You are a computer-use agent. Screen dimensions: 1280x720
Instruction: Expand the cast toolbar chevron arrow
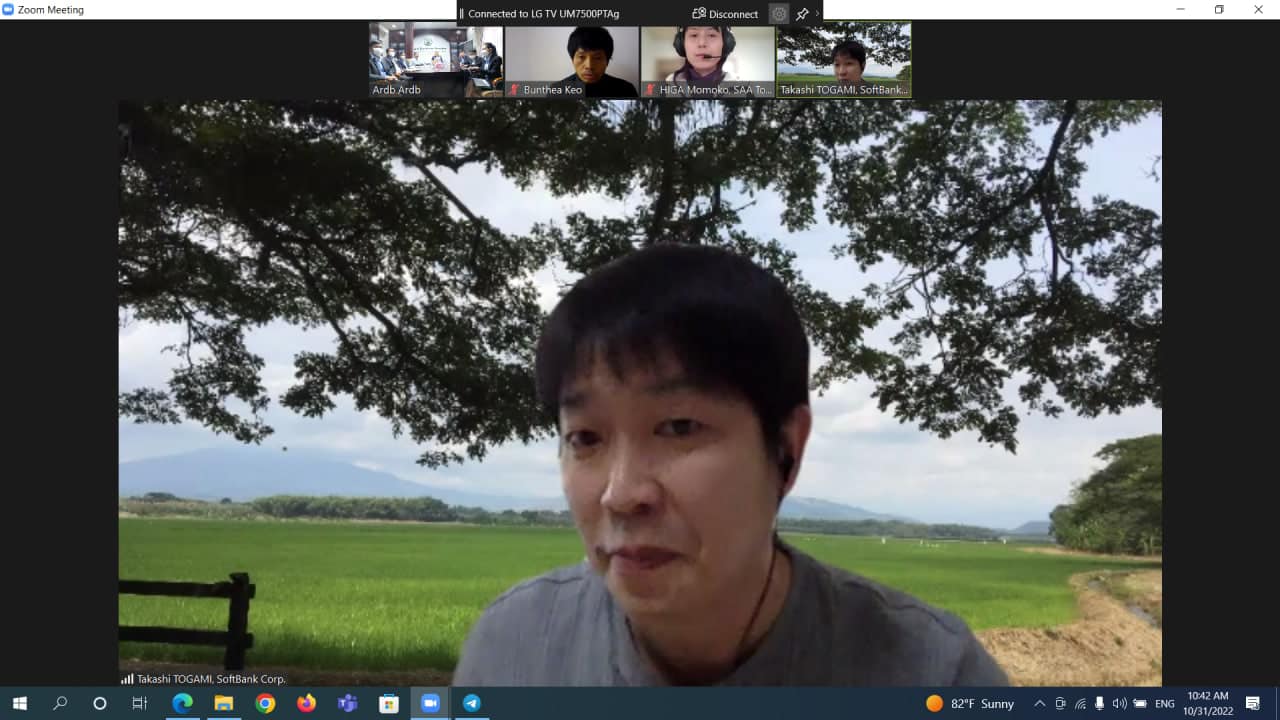click(x=817, y=14)
